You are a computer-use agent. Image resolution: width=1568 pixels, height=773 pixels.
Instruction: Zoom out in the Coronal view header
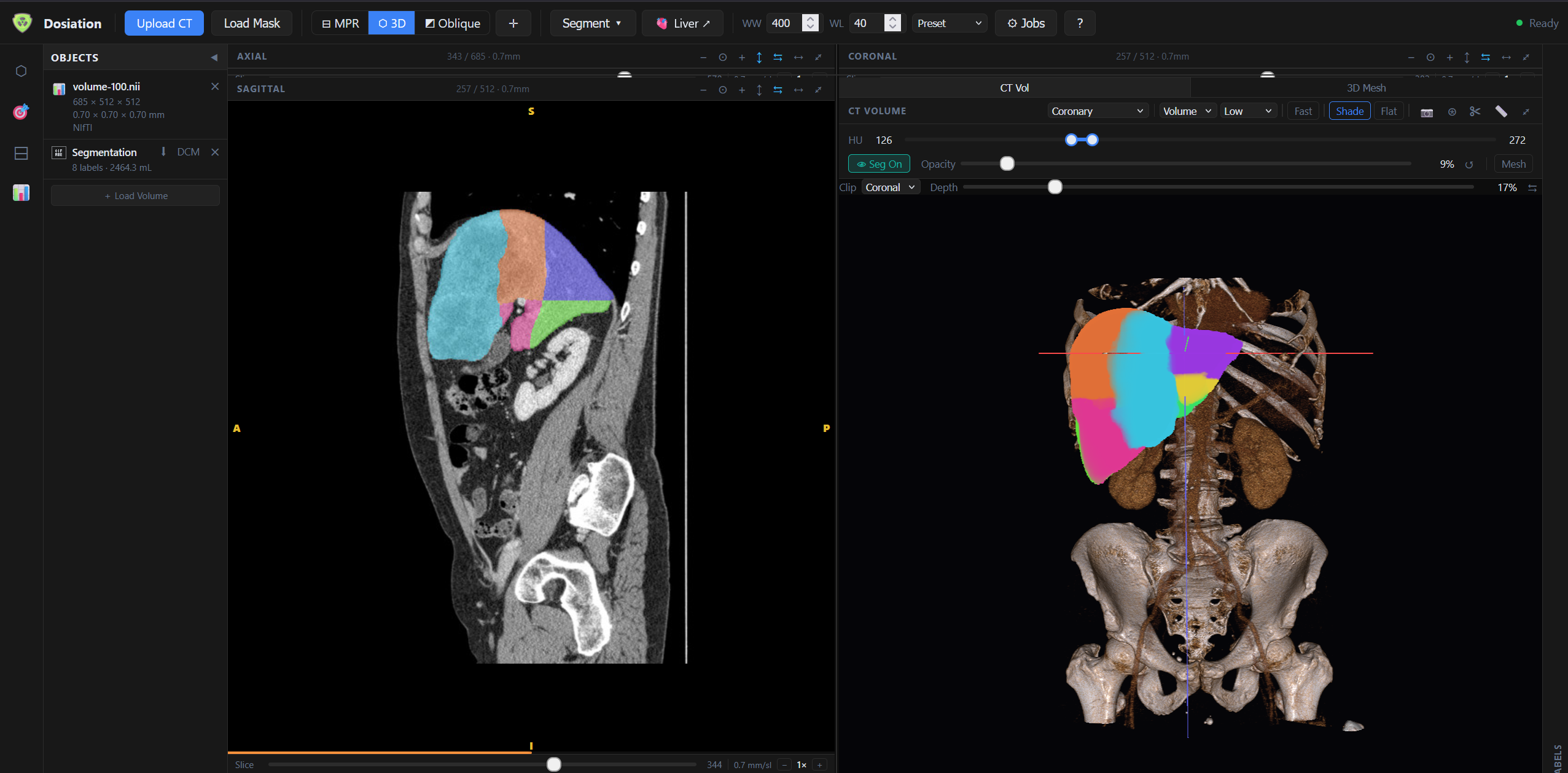point(1411,57)
